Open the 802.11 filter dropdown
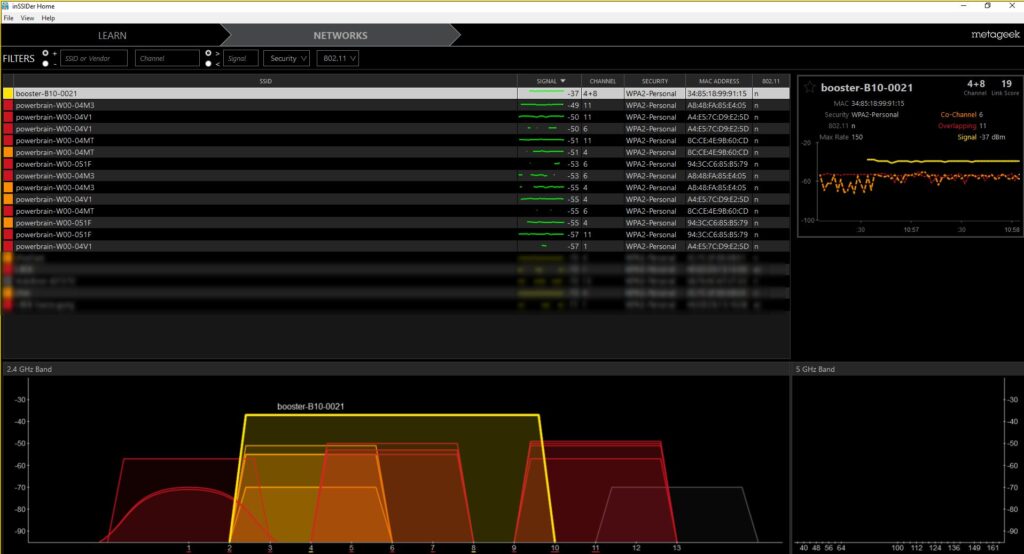This screenshot has height=554, width=1024. [x=338, y=58]
